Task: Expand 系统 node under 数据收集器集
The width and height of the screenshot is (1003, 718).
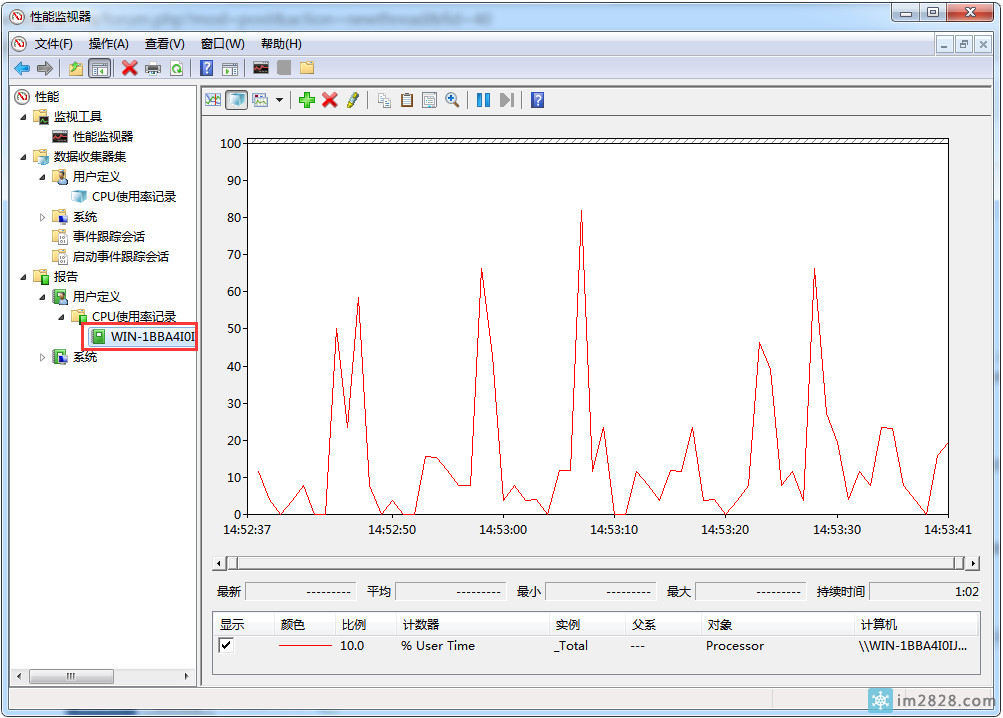Action: 43,217
